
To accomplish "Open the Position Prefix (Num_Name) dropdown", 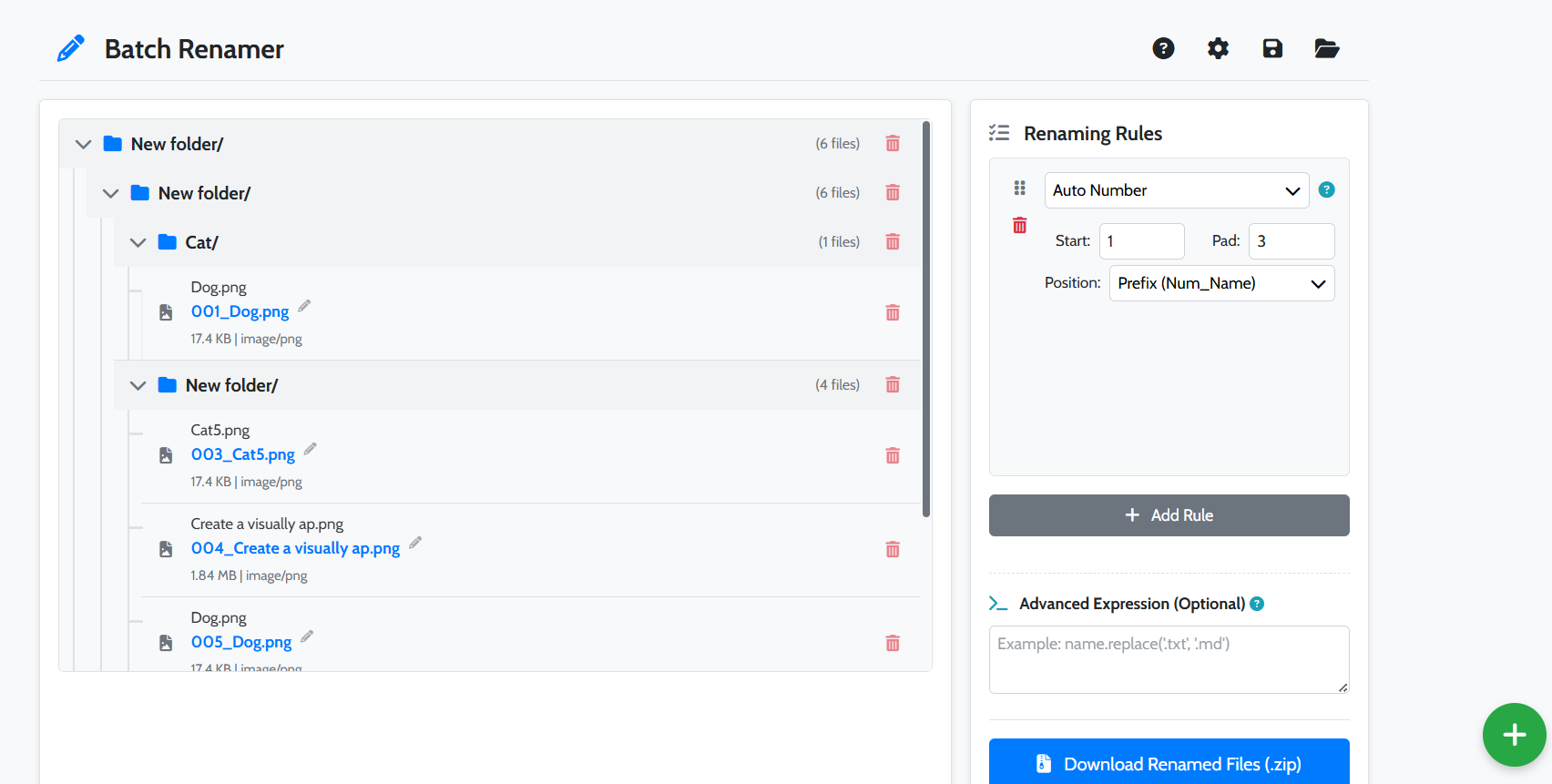I will pos(1222,283).
